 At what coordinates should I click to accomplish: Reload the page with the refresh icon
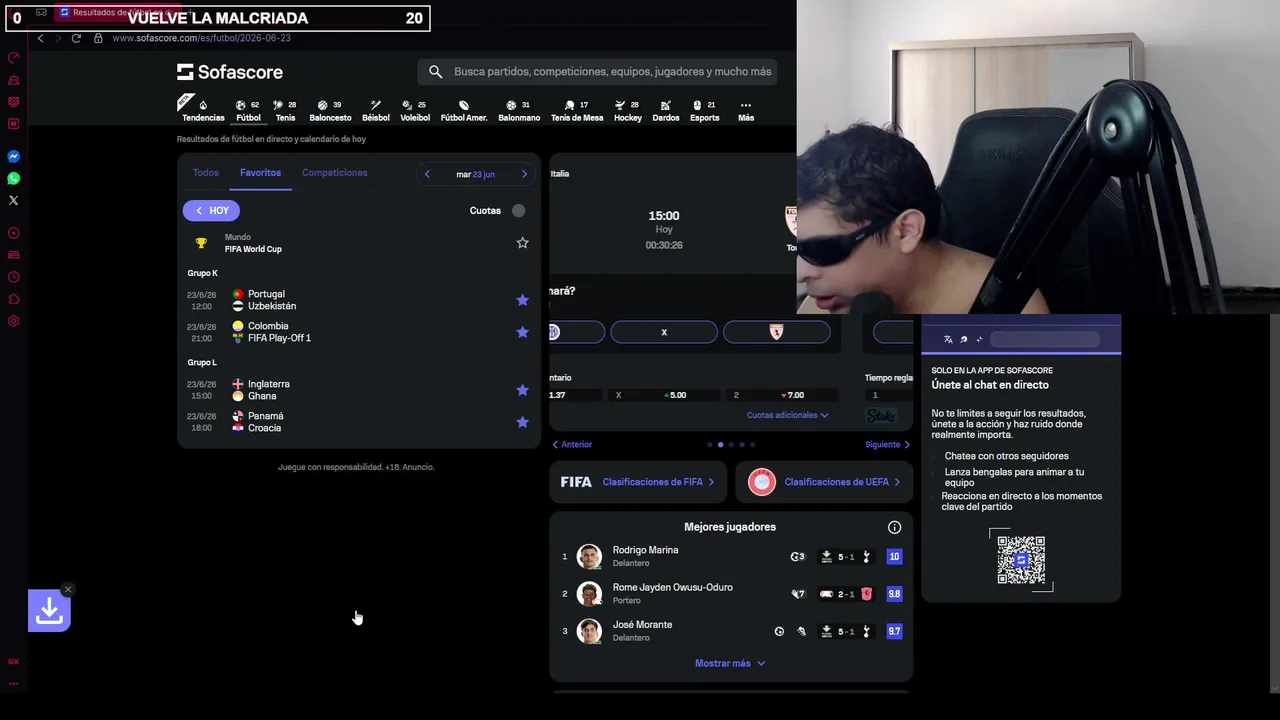click(x=76, y=38)
